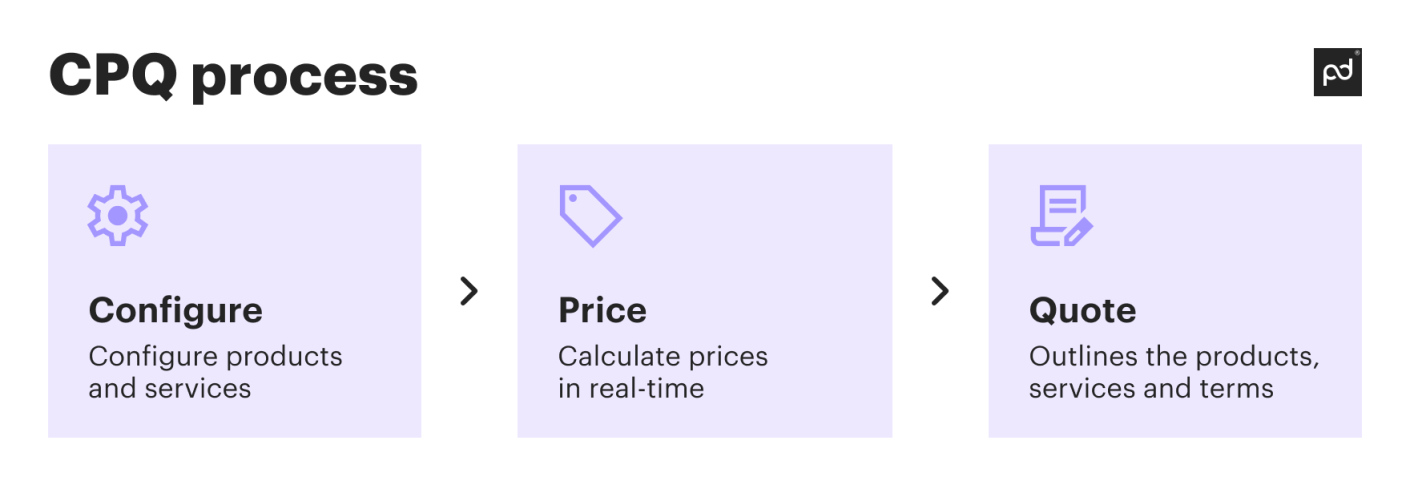This screenshot has width=1410, height=485.
Task: Click the "Configure products" text line
Action: click(x=215, y=356)
